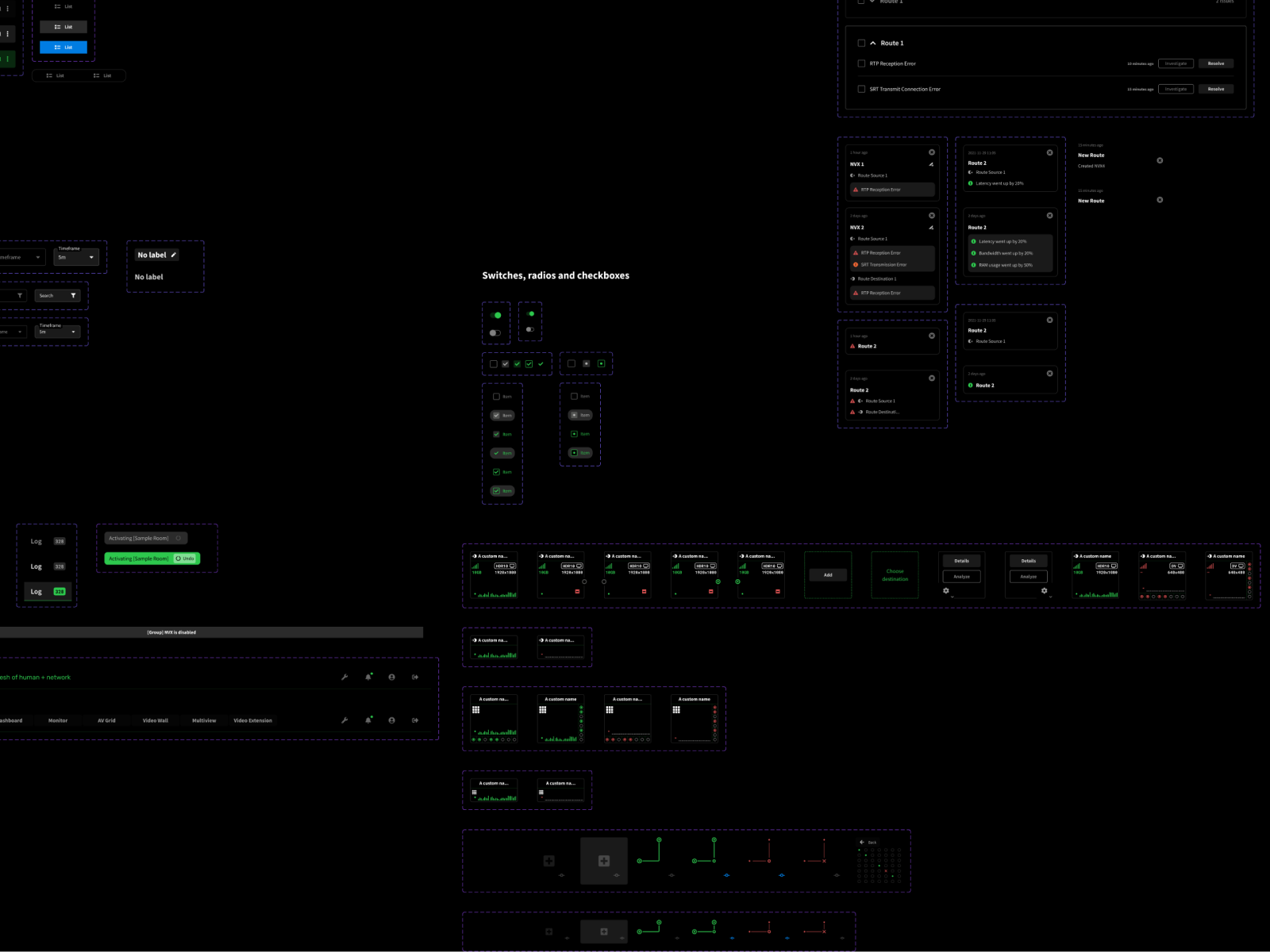1270x952 pixels.
Task: Turn off the large green toggle switch
Action: (495, 316)
